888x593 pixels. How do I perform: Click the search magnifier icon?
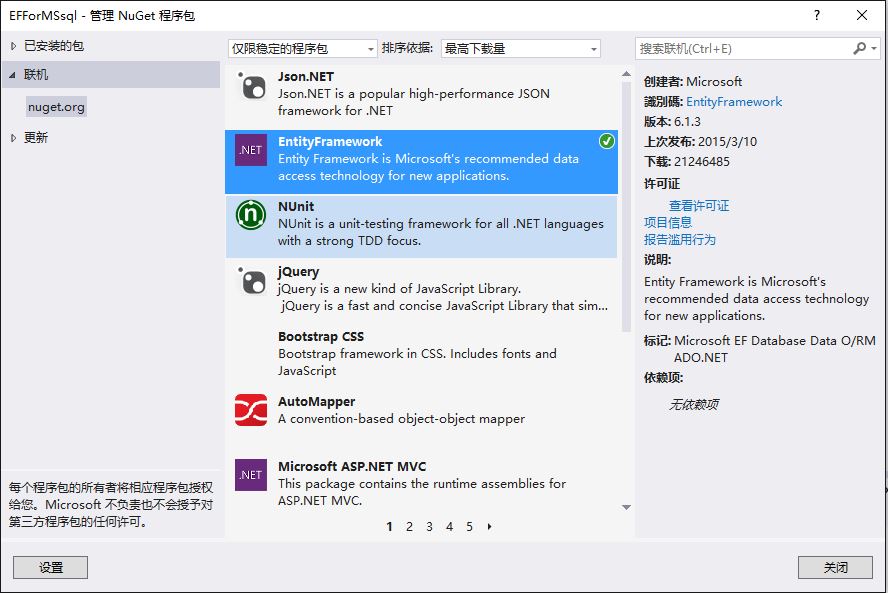pyautogui.click(x=859, y=49)
